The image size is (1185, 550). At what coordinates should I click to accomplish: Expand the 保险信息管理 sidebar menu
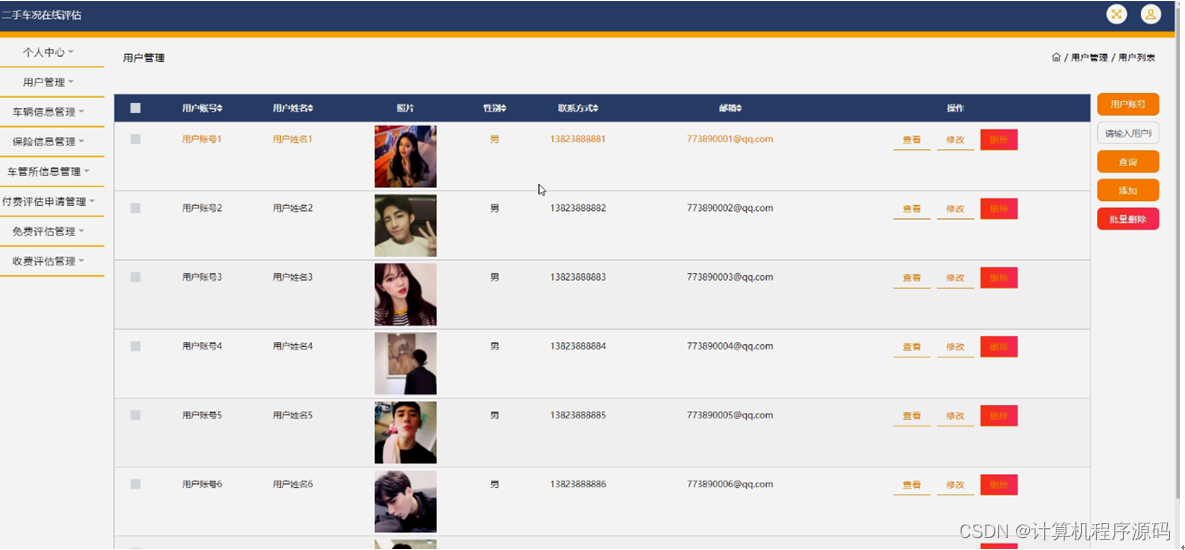(48, 141)
